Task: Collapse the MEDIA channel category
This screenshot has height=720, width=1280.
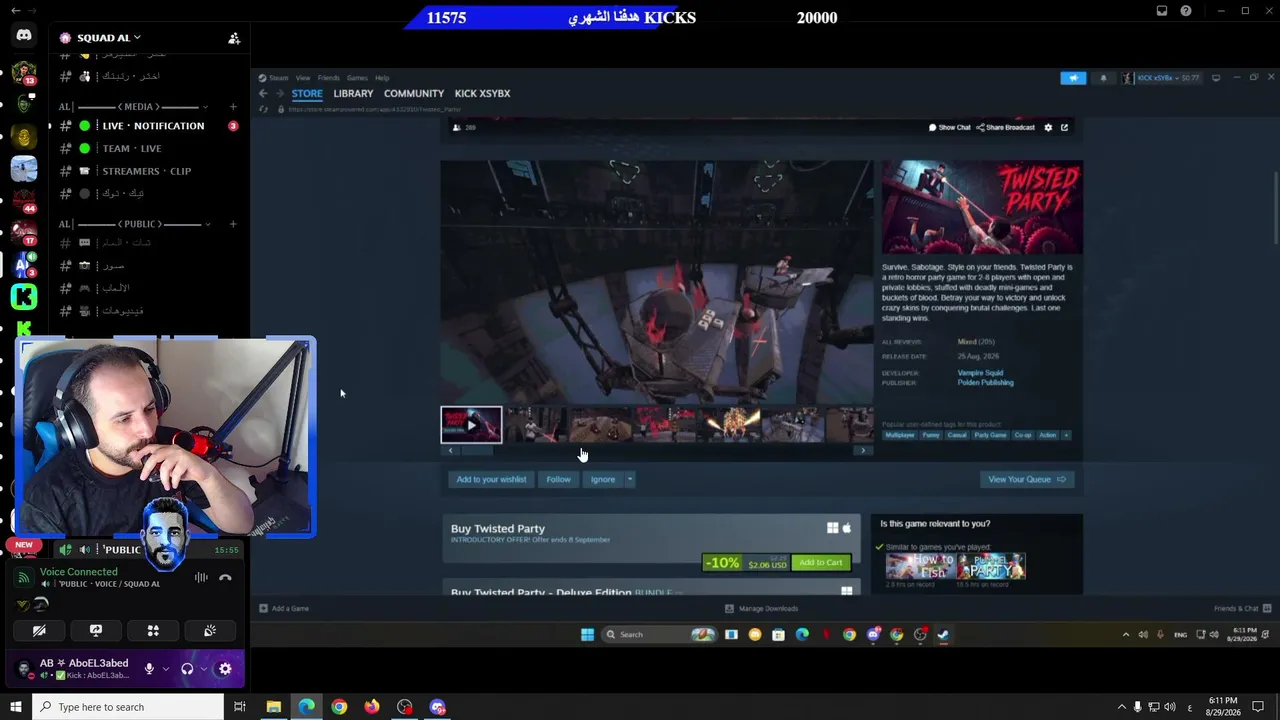Action: [x=205, y=107]
